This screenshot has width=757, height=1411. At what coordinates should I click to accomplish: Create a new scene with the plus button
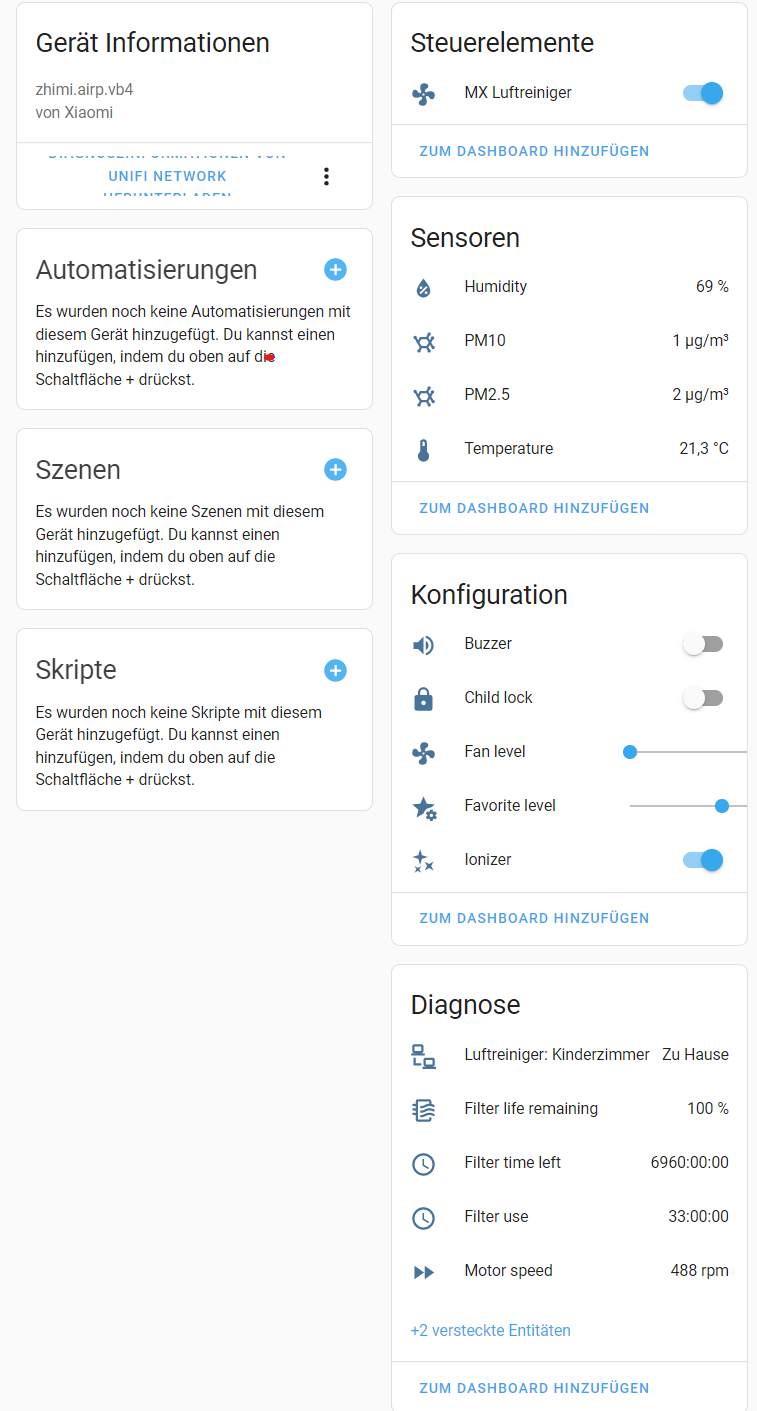335,470
